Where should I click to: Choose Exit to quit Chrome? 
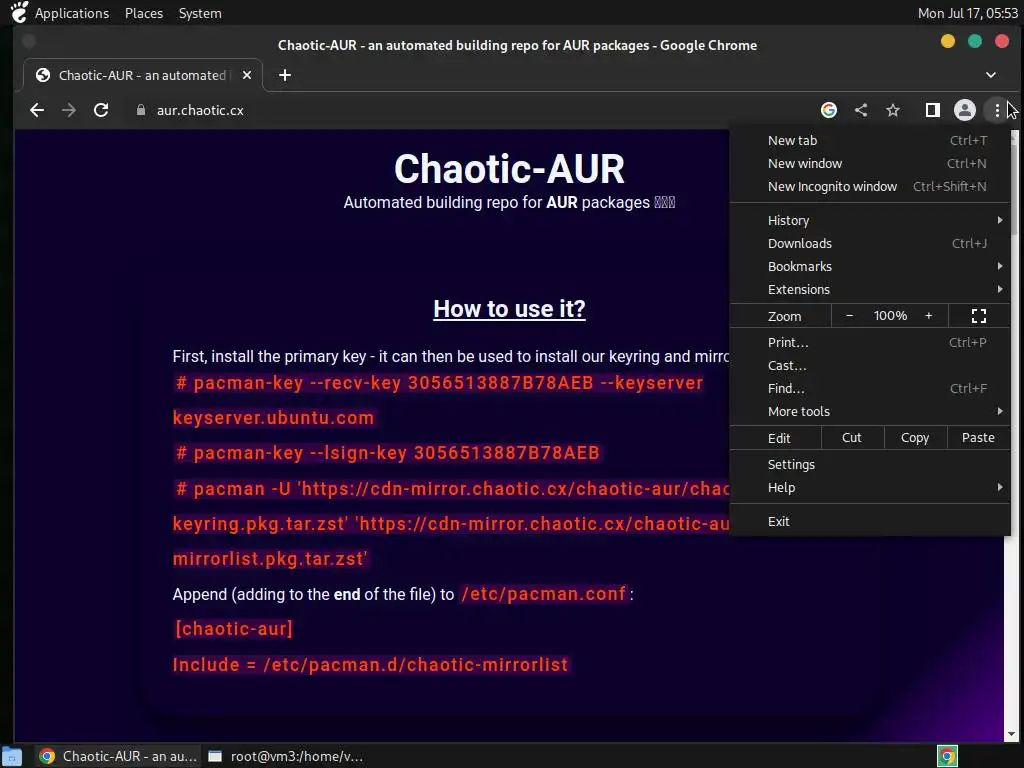[x=870, y=522]
